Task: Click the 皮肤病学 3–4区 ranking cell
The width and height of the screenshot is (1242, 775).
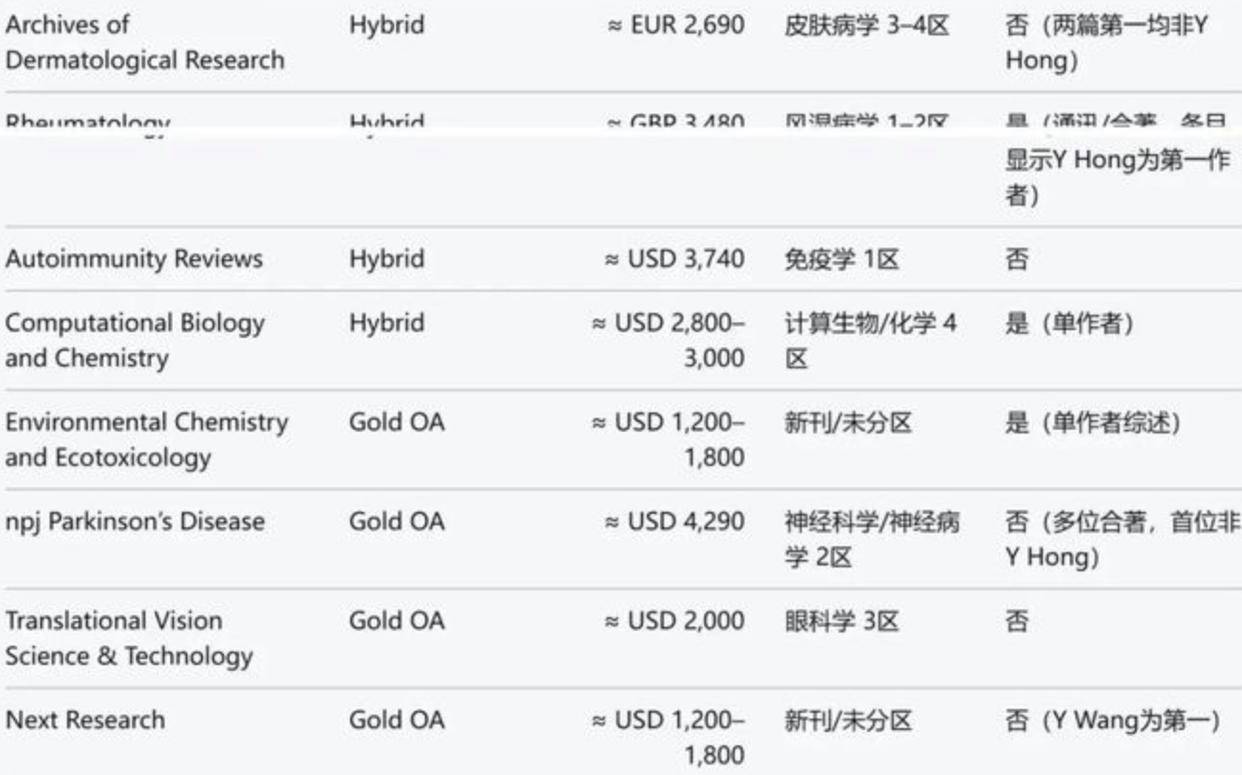Action: click(x=866, y=25)
